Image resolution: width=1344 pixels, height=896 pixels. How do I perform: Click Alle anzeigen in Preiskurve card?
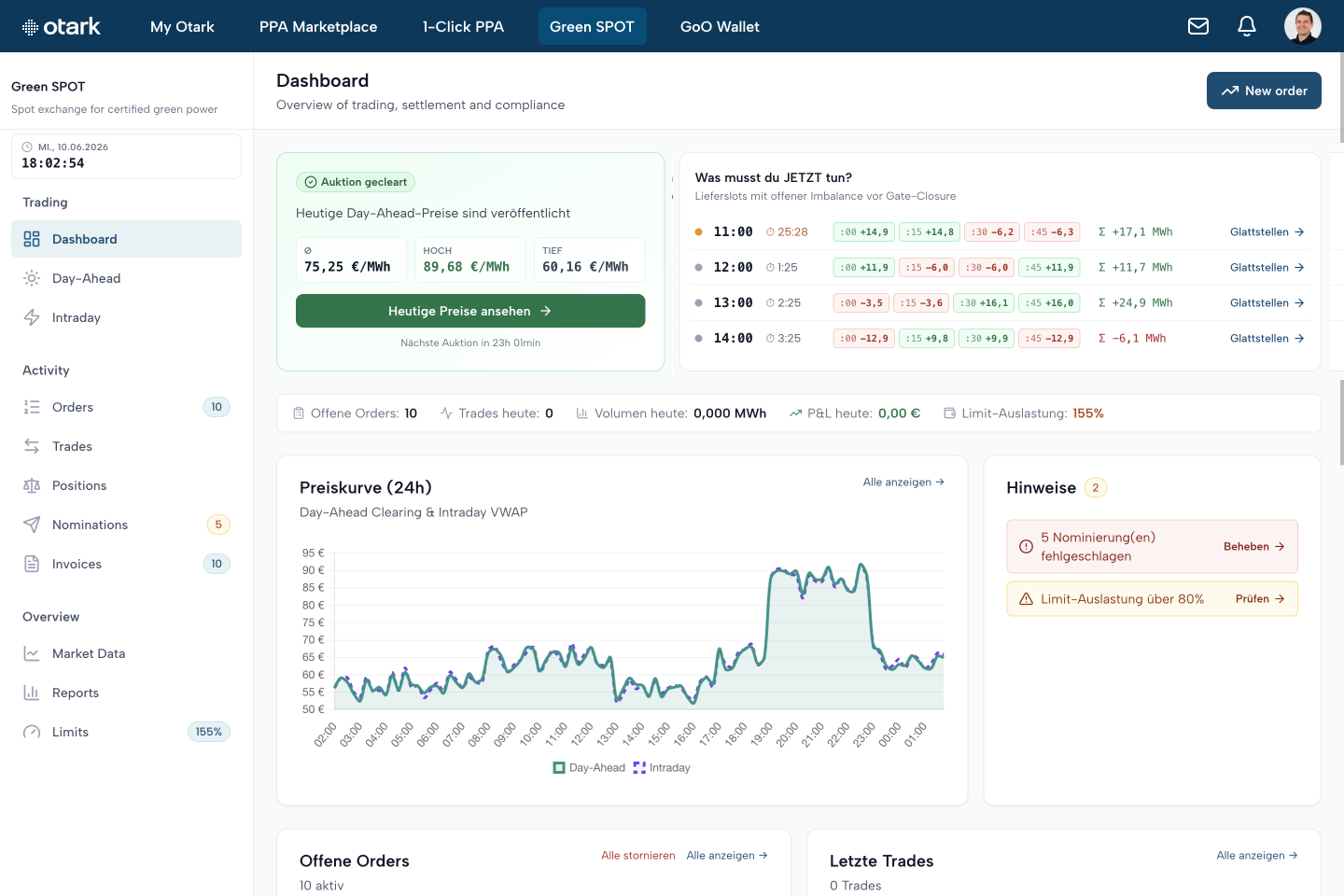(x=903, y=482)
